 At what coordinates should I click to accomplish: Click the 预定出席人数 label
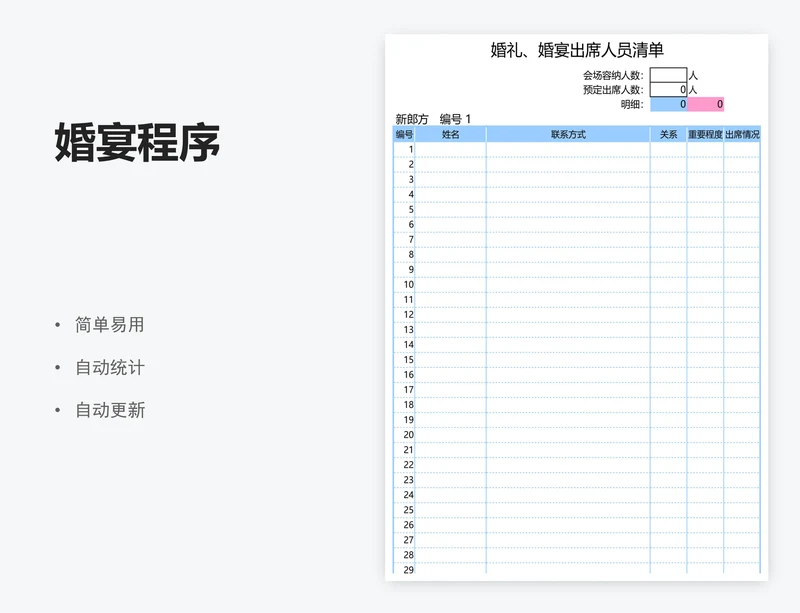(613, 90)
